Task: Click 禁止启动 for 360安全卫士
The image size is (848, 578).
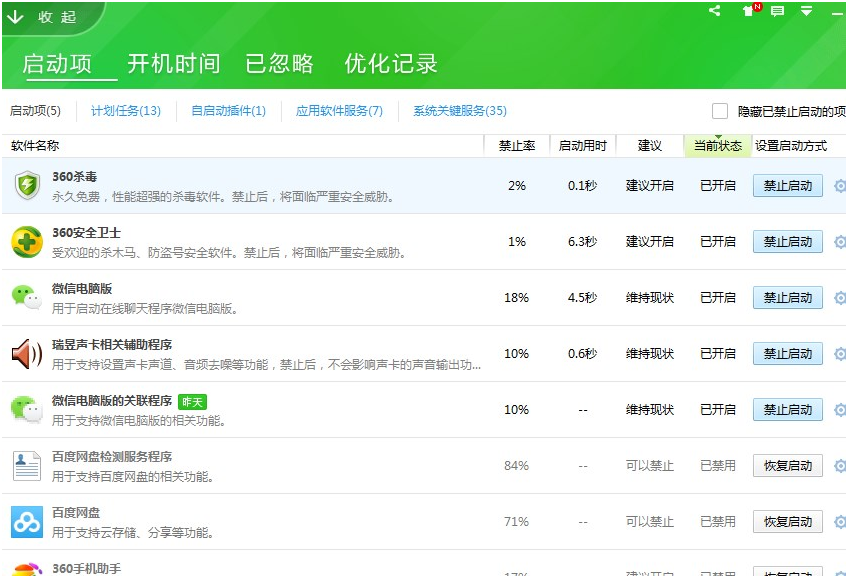Action: tap(787, 242)
